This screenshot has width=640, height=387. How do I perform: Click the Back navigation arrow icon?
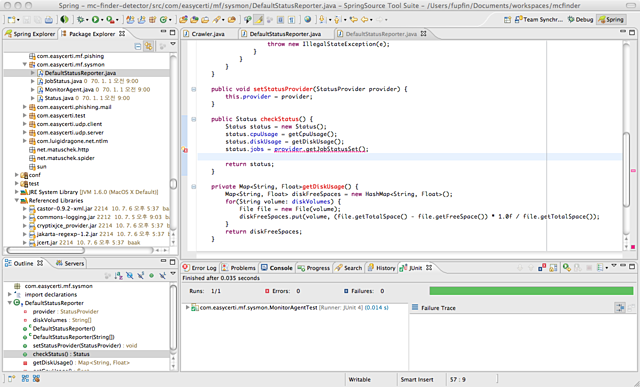[x=364, y=19]
